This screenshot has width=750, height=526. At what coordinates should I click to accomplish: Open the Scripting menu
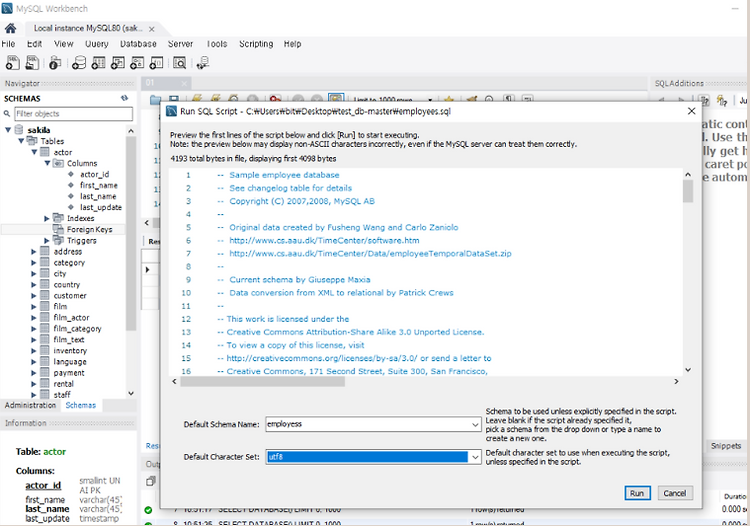tap(256, 44)
